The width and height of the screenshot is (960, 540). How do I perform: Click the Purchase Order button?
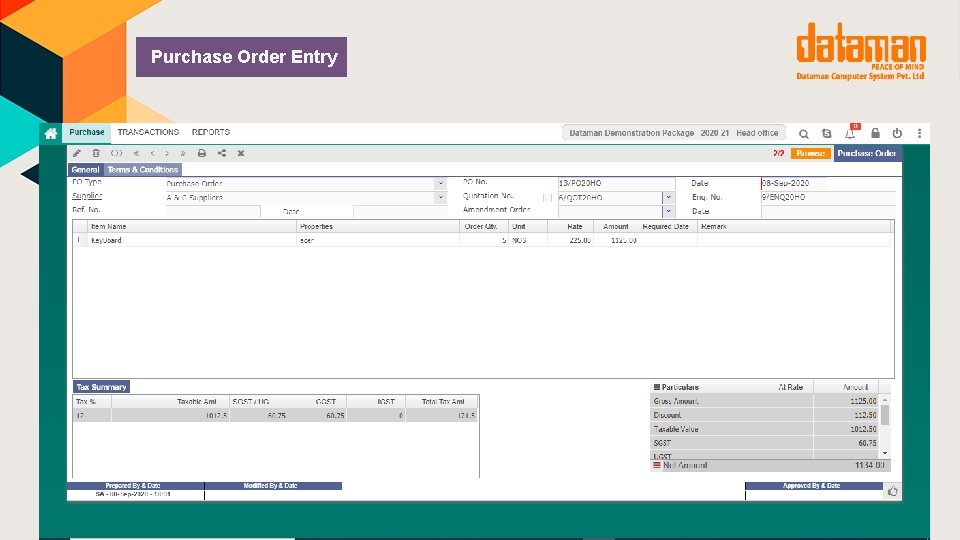click(867, 153)
